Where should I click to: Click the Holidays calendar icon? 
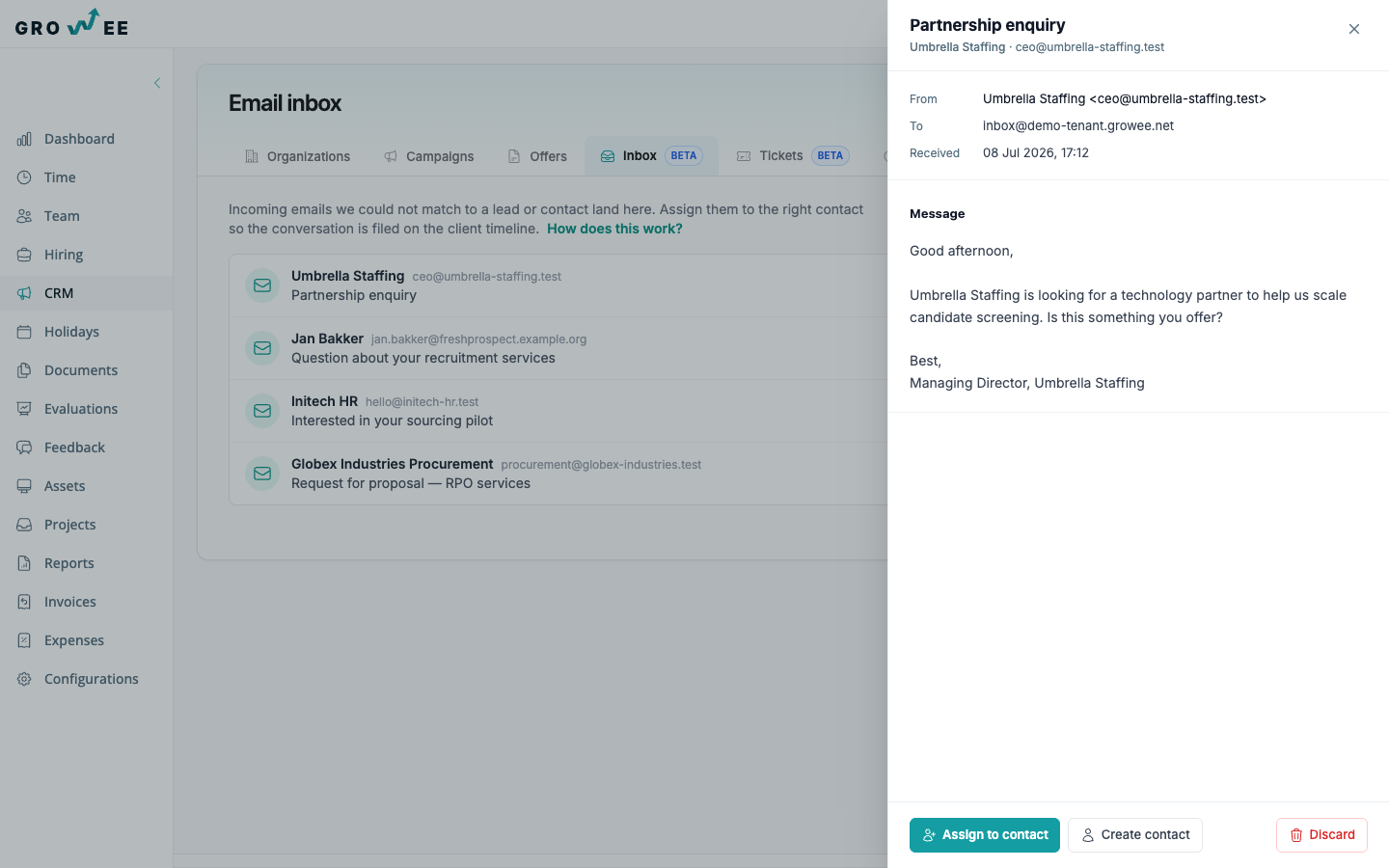tap(24, 332)
